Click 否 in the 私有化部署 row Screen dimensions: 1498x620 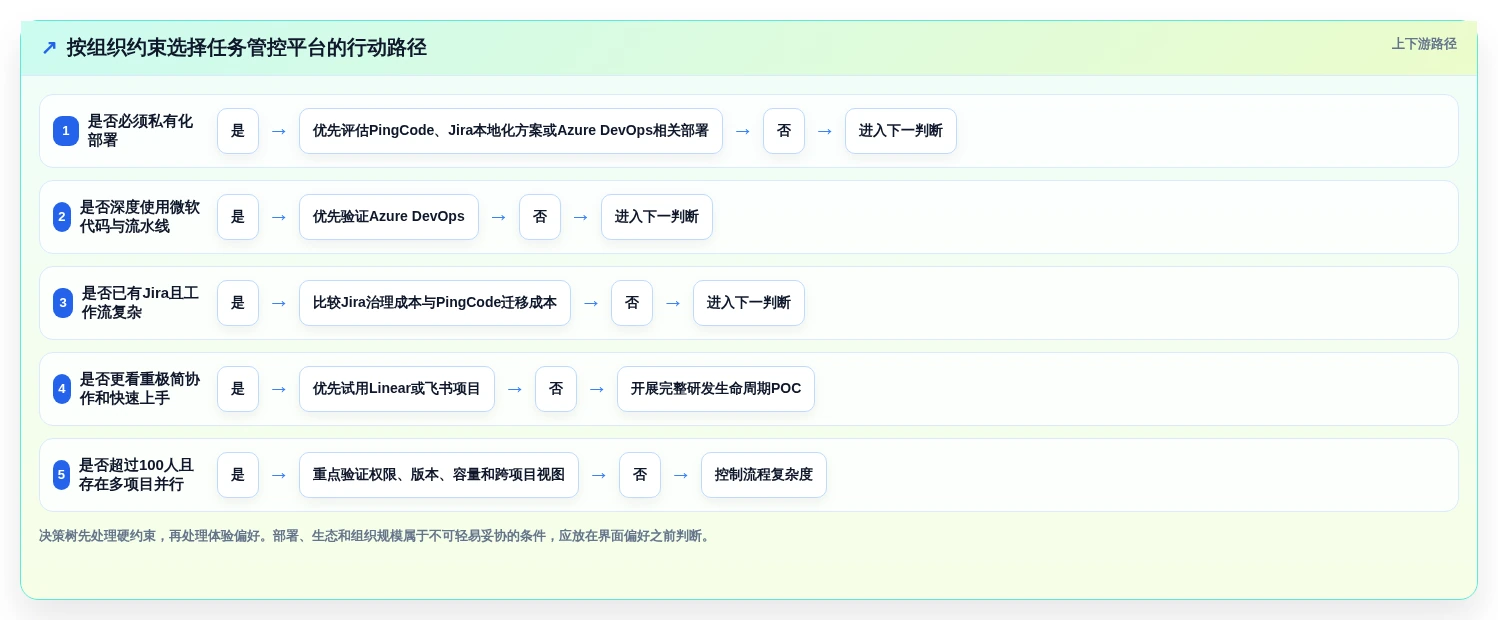click(x=784, y=131)
